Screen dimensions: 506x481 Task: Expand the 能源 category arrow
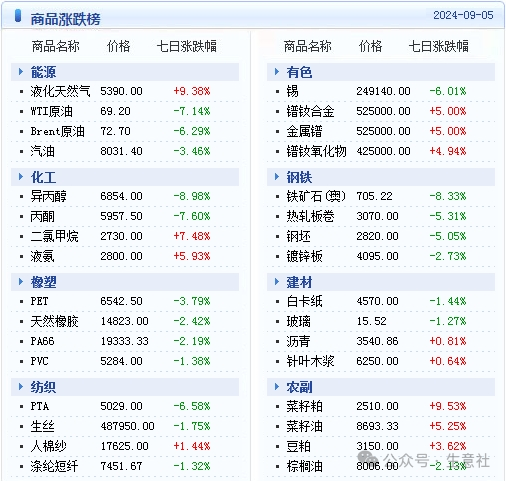[x=21, y=72]
